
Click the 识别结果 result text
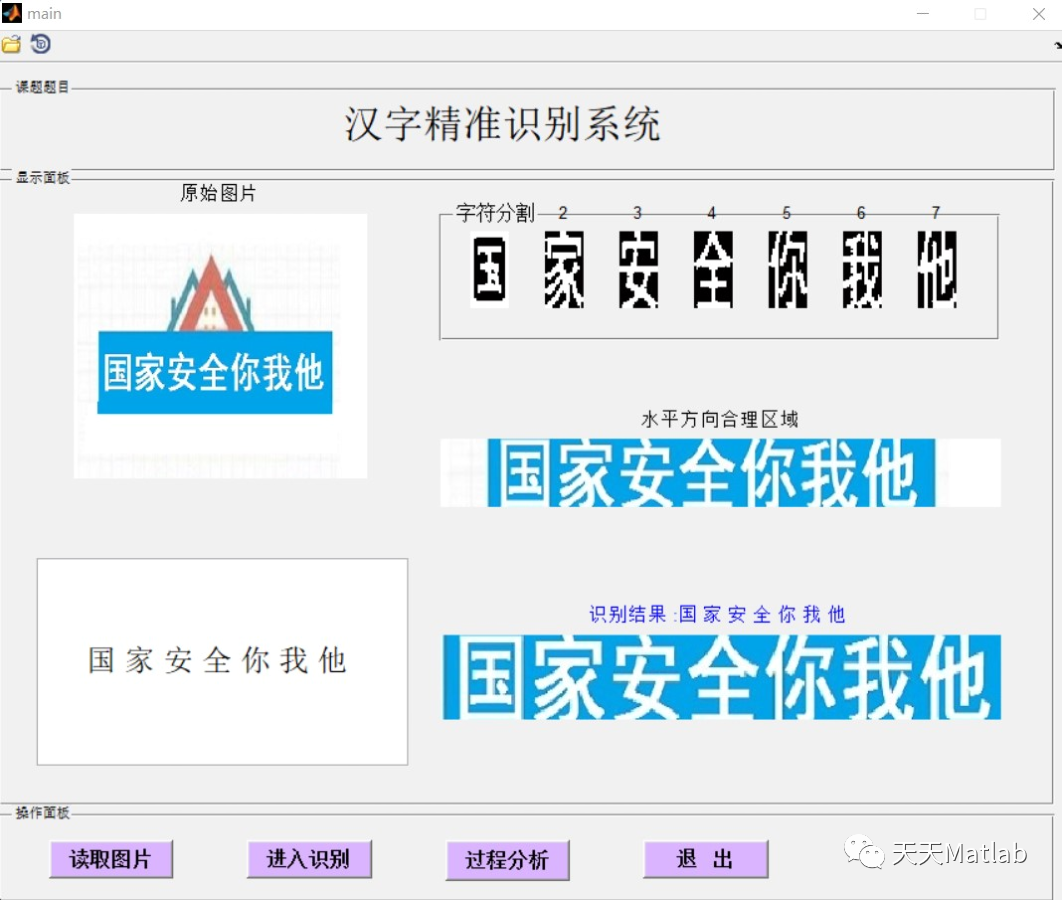[x=717, y=614]
